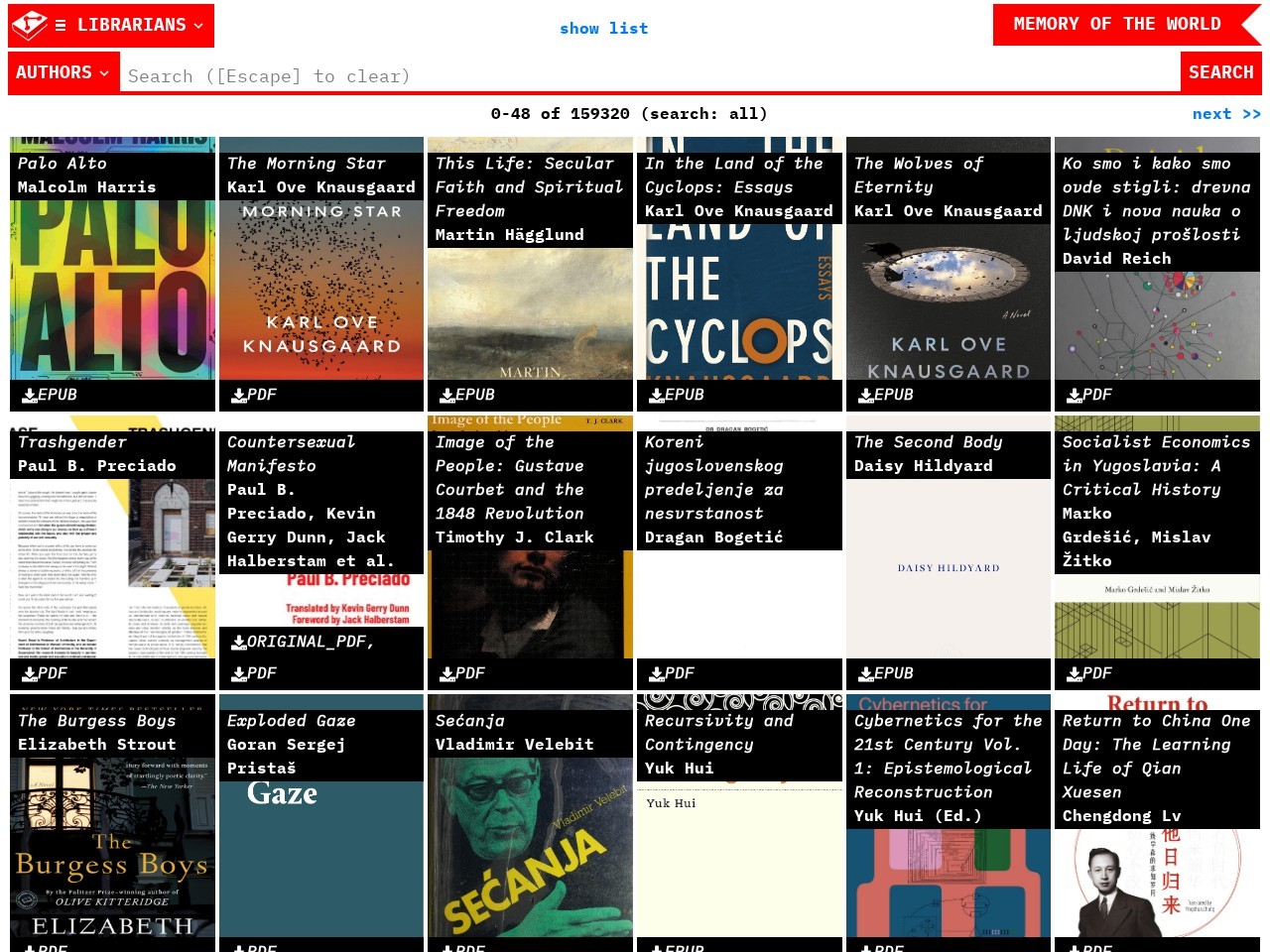This screenshot has height=952, width=1270.
Task: Open This Life: Secular Faith title
Action: point(530,187)
